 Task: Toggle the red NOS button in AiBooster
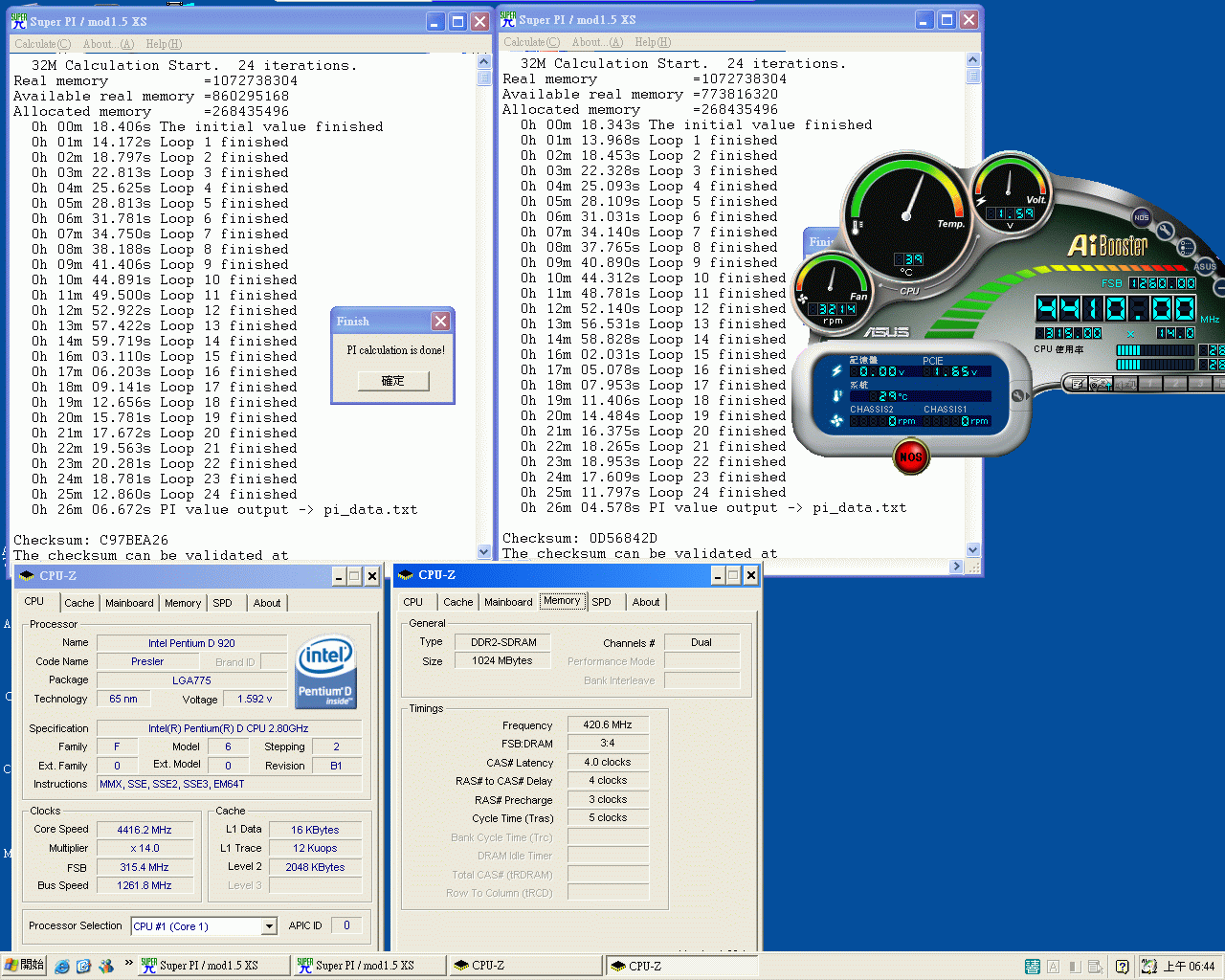(910, 457)
